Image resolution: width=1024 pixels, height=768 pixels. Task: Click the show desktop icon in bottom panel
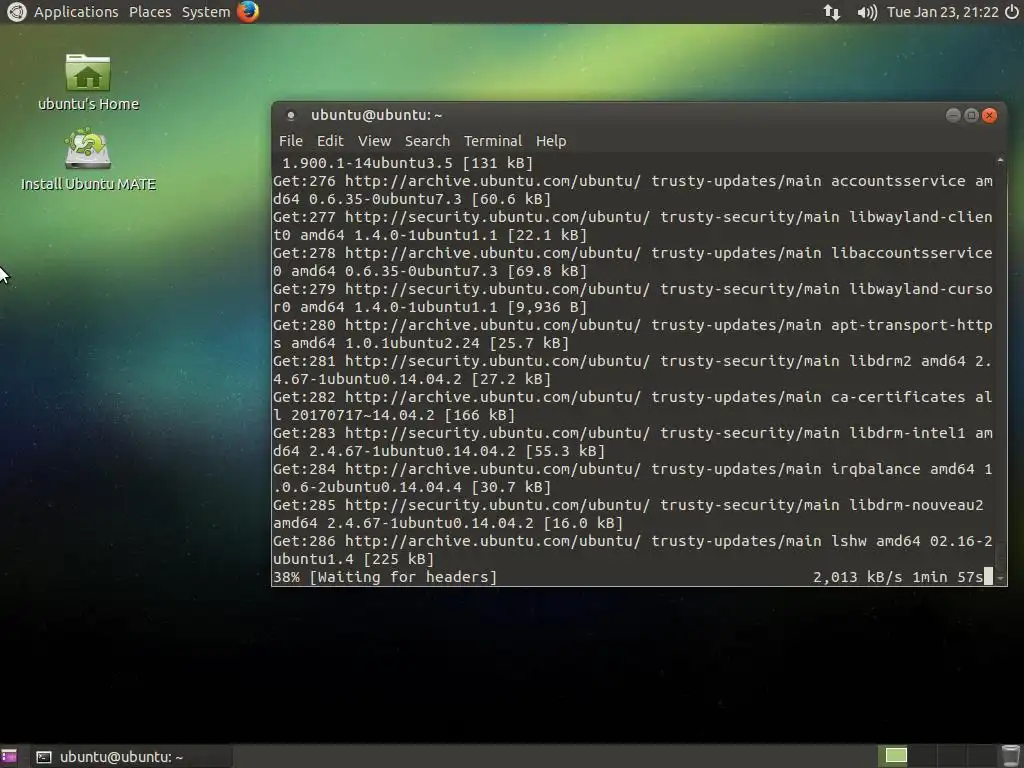coord(9,756)
